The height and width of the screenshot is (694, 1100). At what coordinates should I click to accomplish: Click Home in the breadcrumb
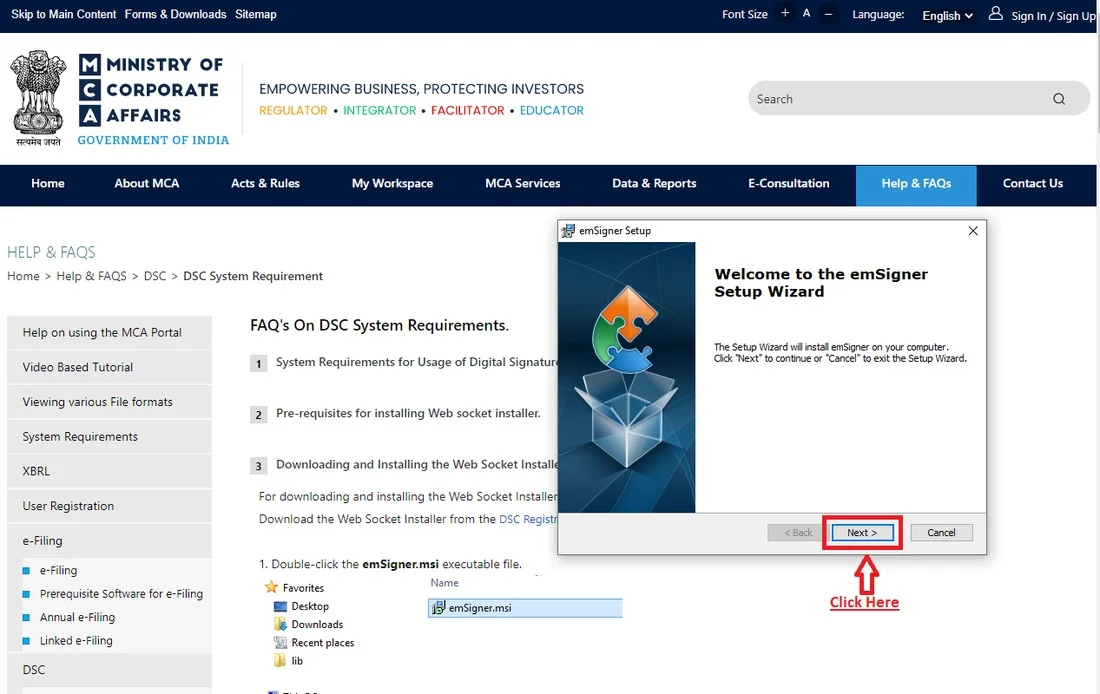(23, 276)
